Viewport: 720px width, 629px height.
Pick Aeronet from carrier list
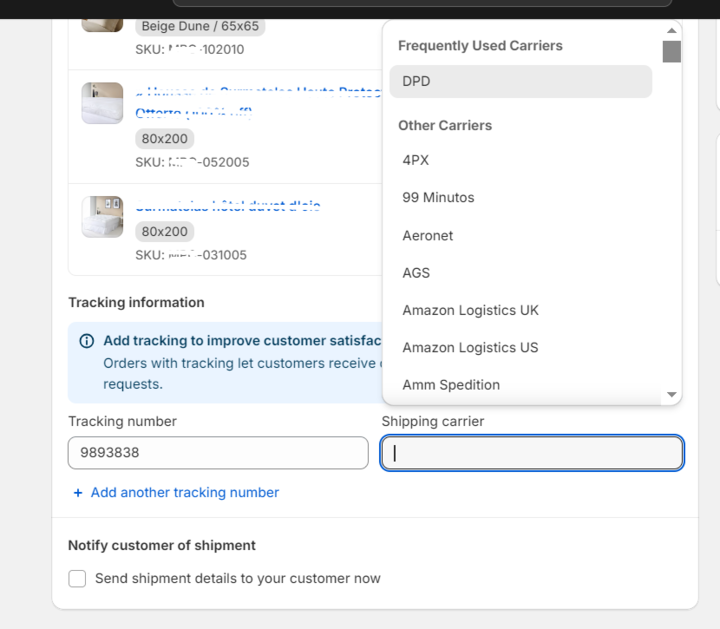tap(428, 236)
